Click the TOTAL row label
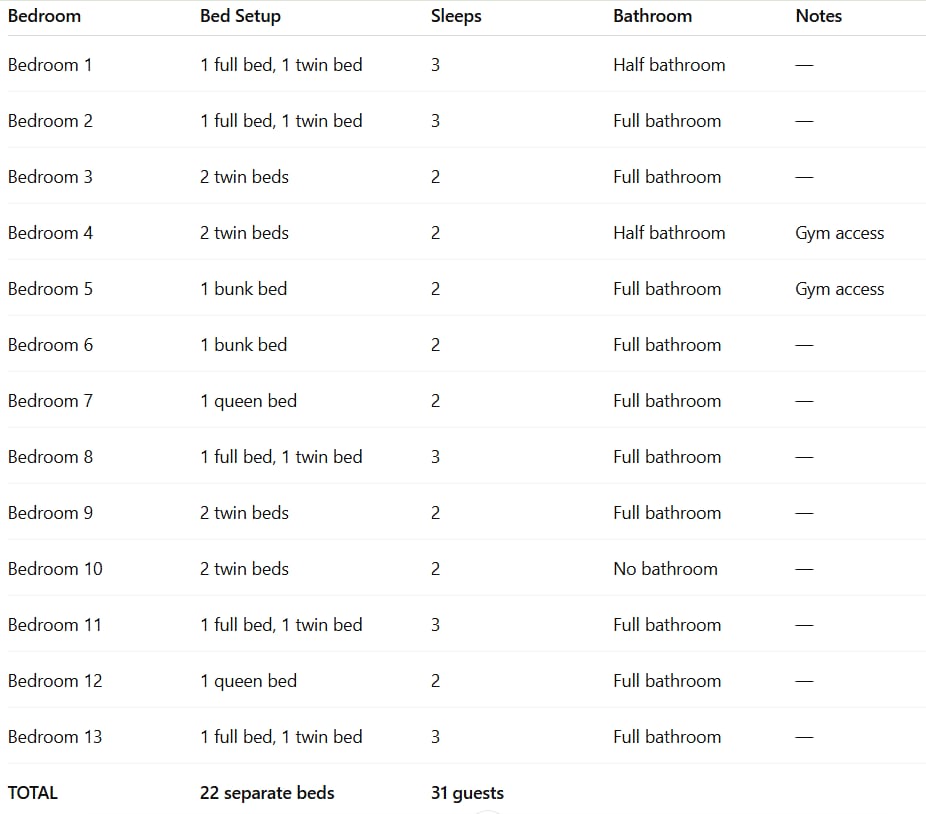 click(x=33, y=793)
